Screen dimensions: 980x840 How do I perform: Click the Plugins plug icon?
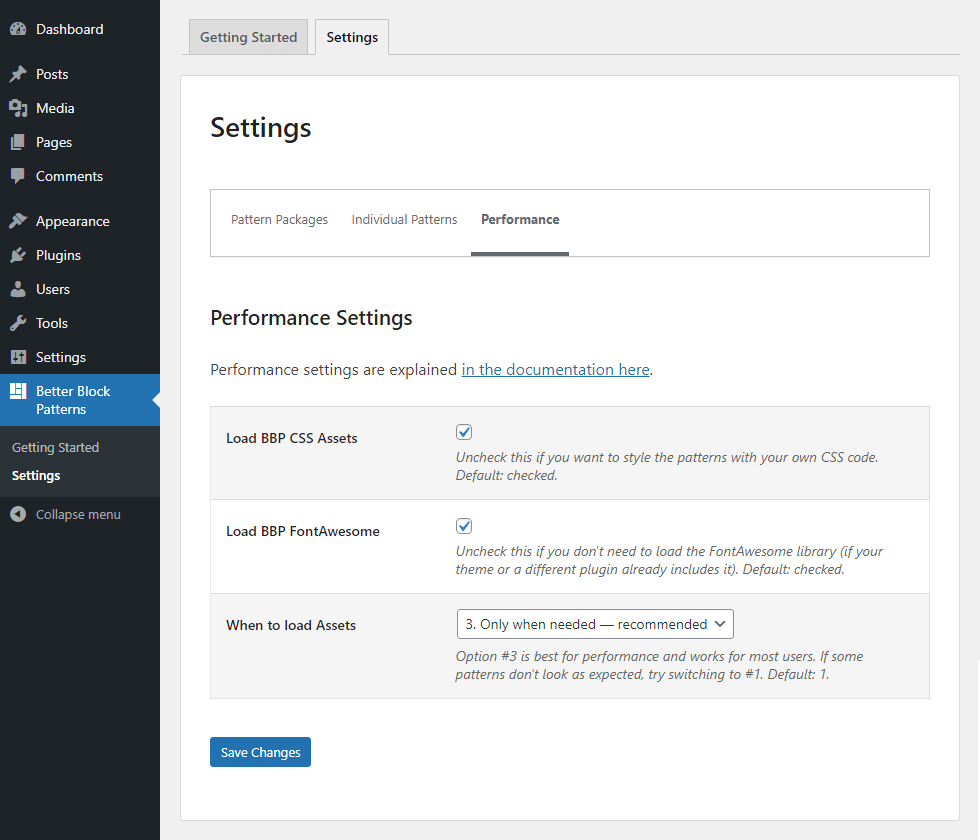[18, 255]
